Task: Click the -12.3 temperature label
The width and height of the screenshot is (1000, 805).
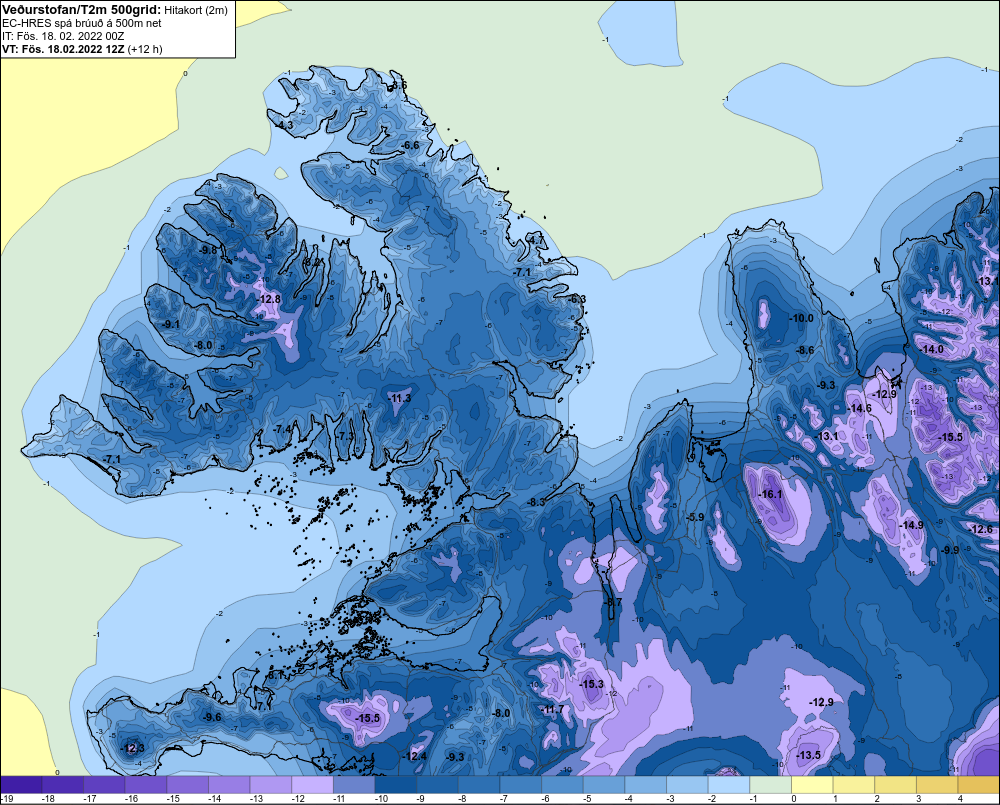Action: coord(133,748)
